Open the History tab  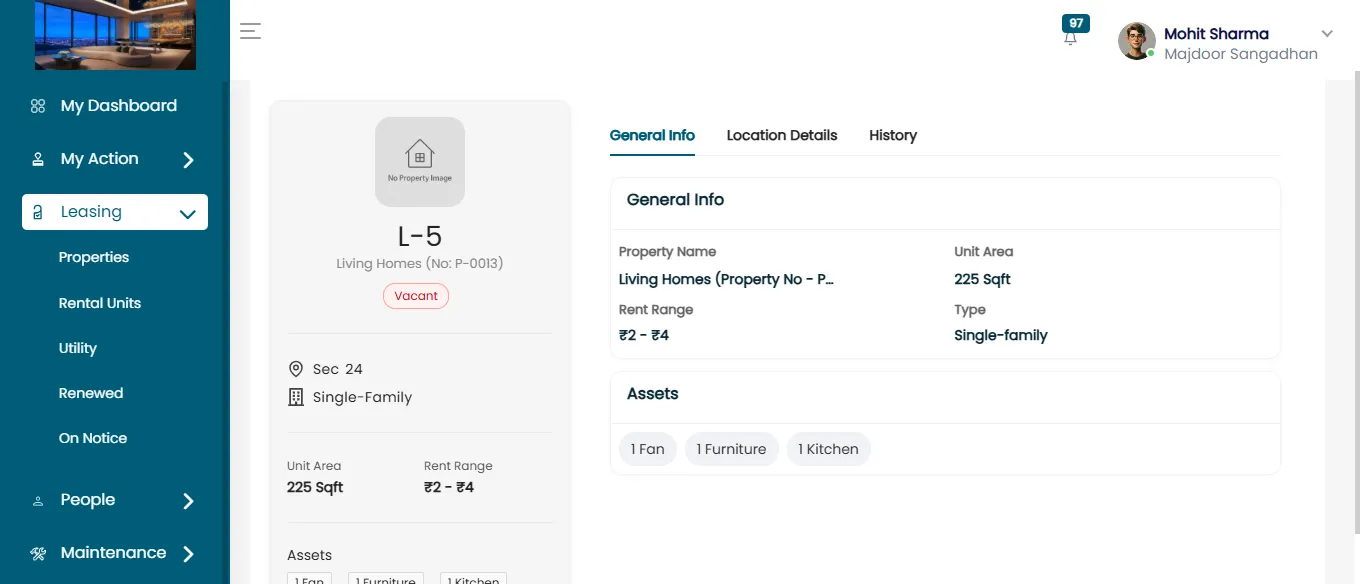click(x=893, y=135)
